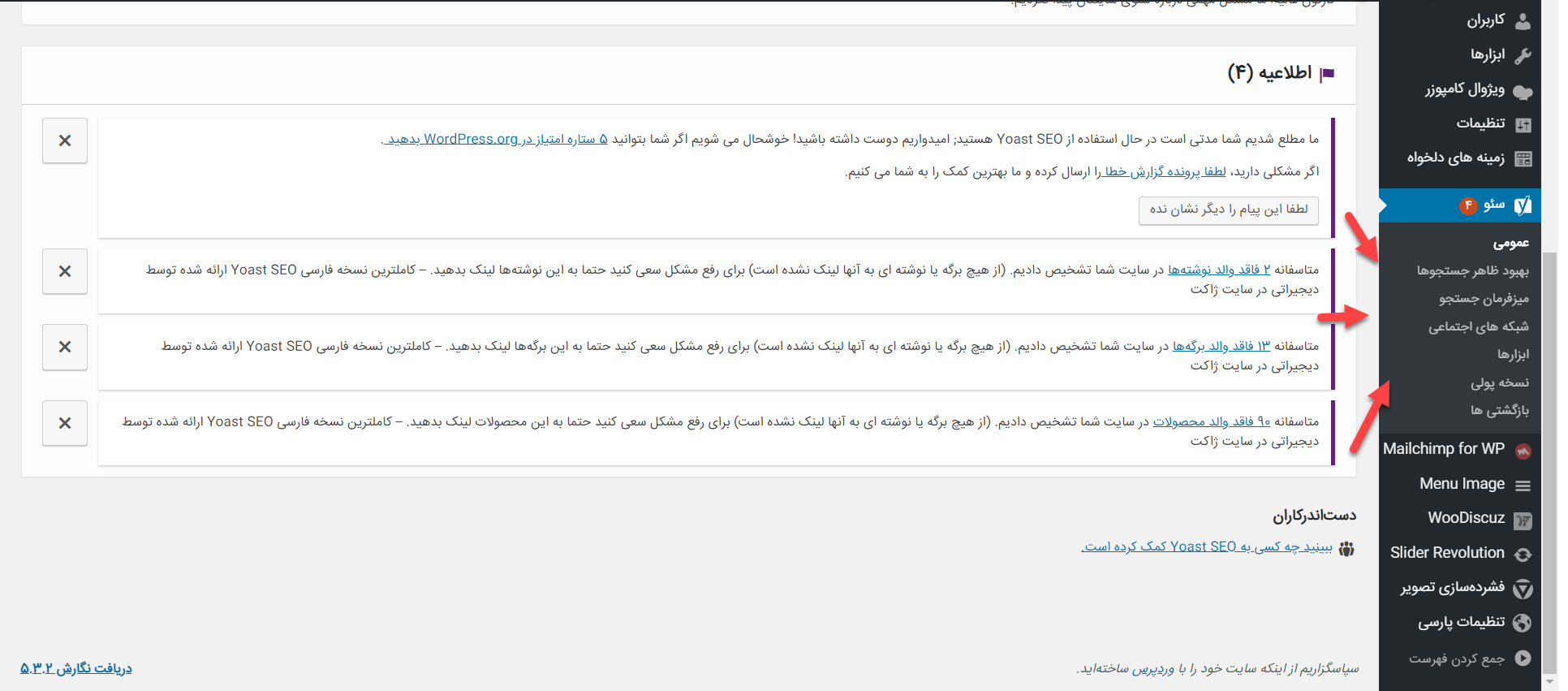Viewport: 1568px width, 691px height.
Task: Click the orange notification badge on سئو
Action: point(1468,205)
